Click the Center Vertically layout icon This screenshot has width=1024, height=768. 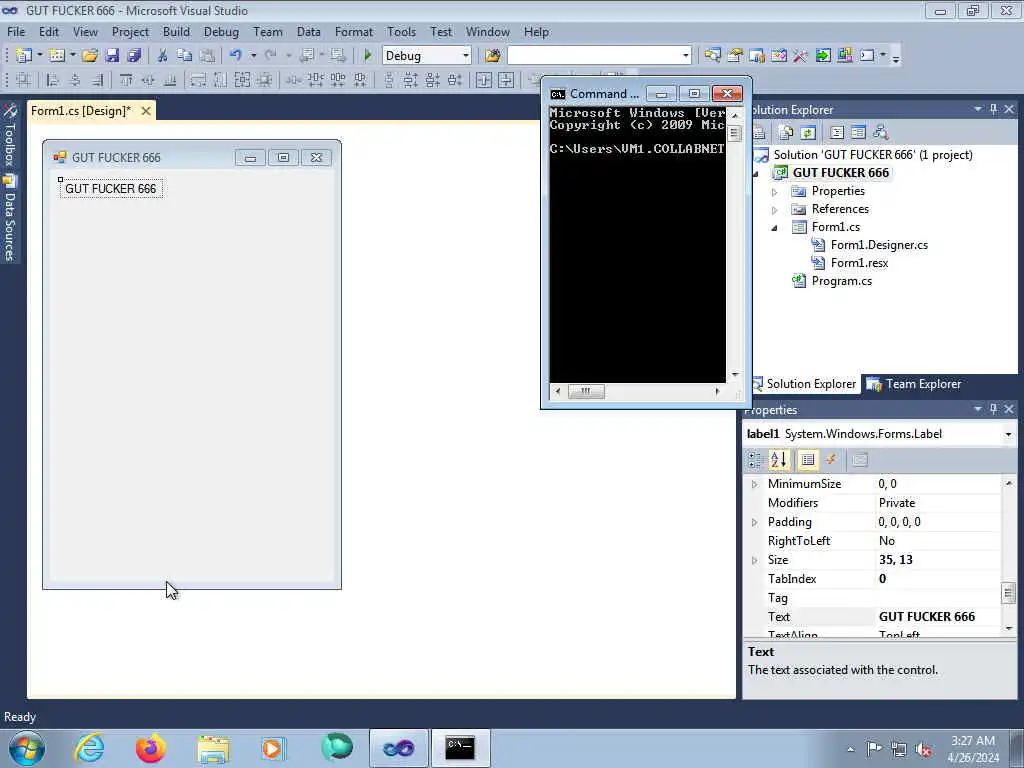tap(506, 80)
